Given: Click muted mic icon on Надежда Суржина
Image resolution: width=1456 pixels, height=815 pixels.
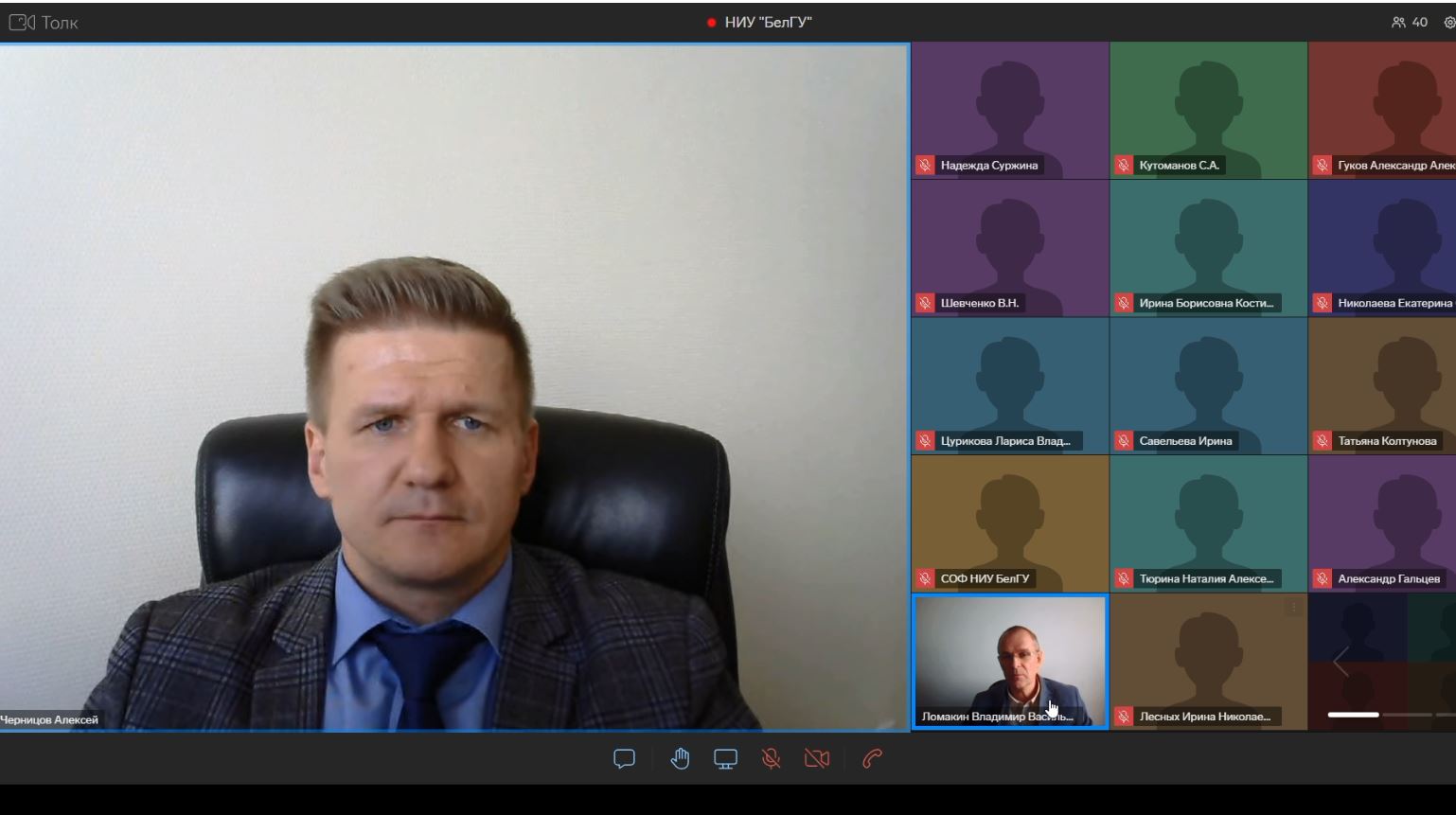Looking at the screenshot, I should [x=925, y=166].
